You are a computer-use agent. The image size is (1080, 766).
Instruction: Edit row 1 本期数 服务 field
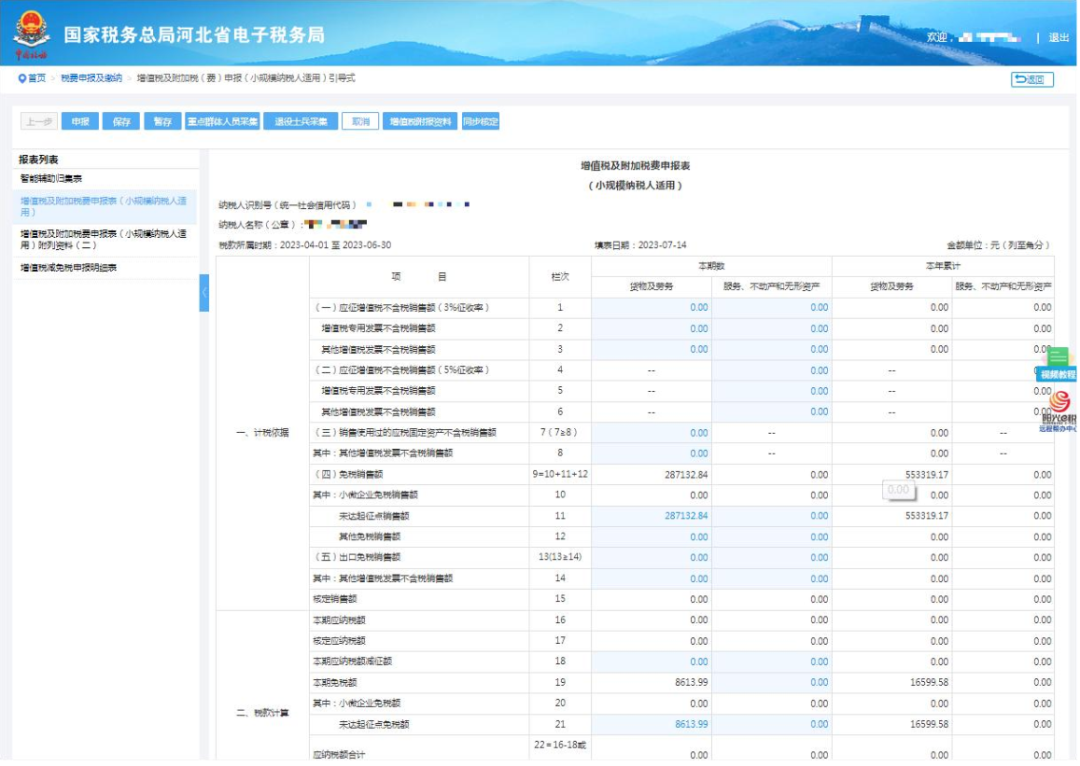tap(773, 309)
